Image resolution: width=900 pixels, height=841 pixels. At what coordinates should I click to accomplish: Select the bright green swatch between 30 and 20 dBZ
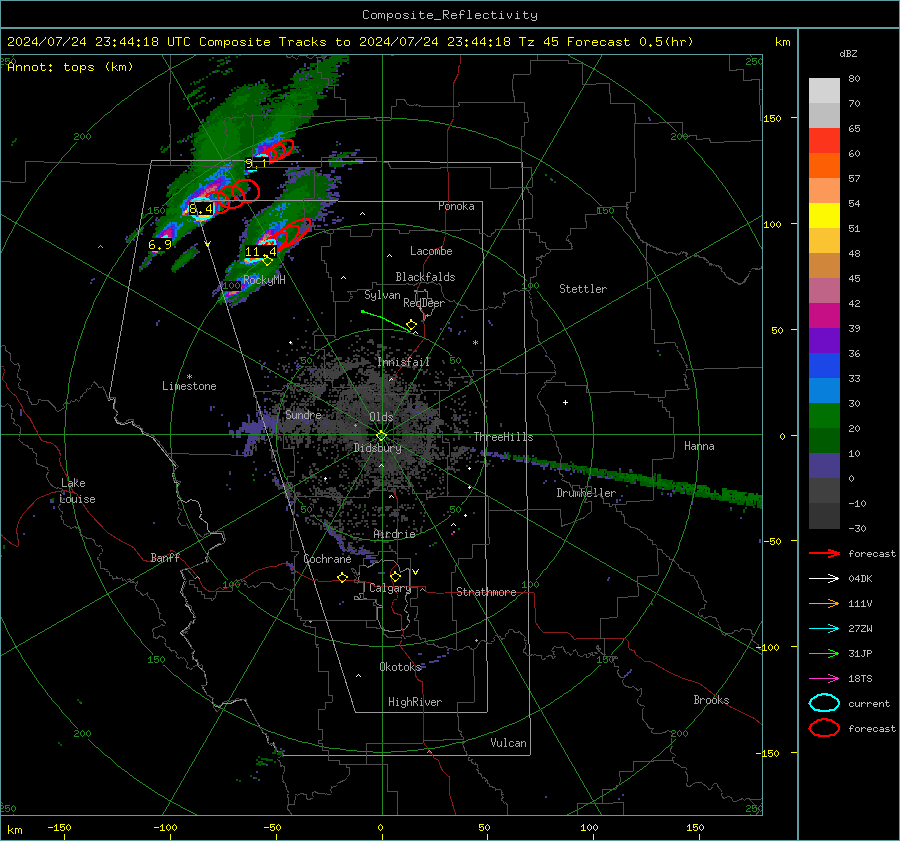coord(824,416)
